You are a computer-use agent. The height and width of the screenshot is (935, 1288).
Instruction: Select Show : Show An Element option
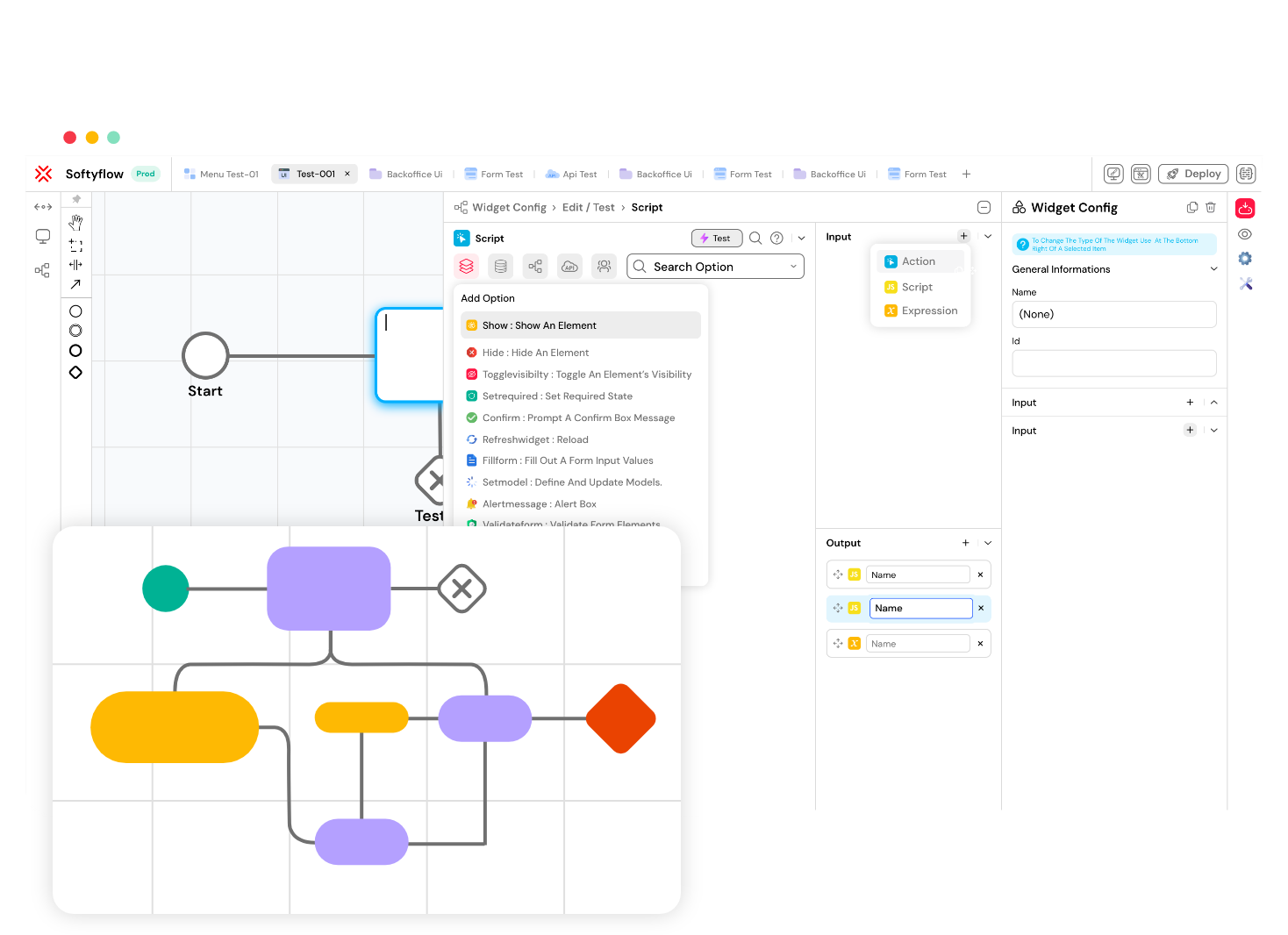pyautogui.click(x=581, y=325)
